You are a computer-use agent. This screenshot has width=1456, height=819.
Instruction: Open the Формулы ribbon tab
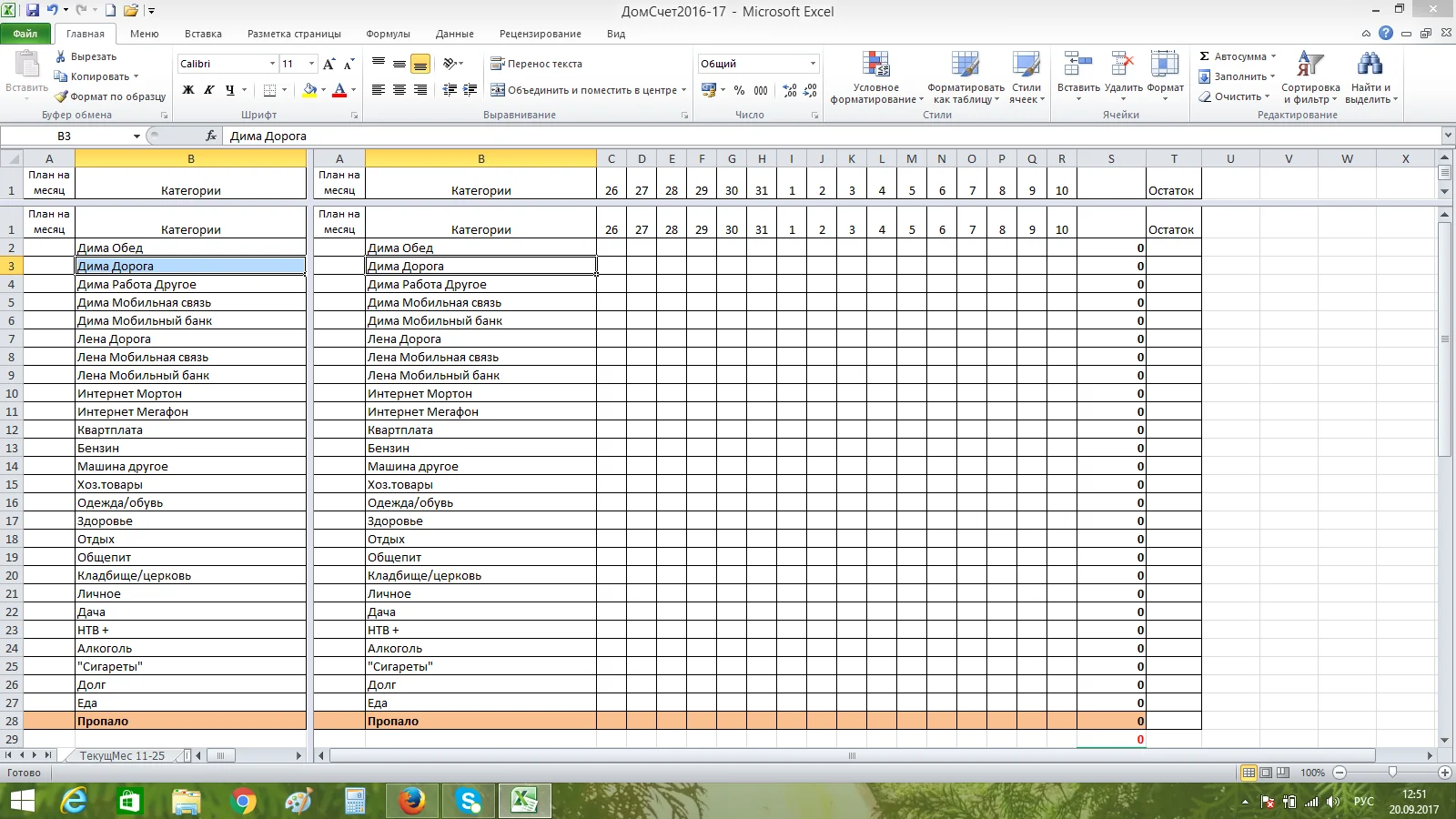(x=388, y=34)
